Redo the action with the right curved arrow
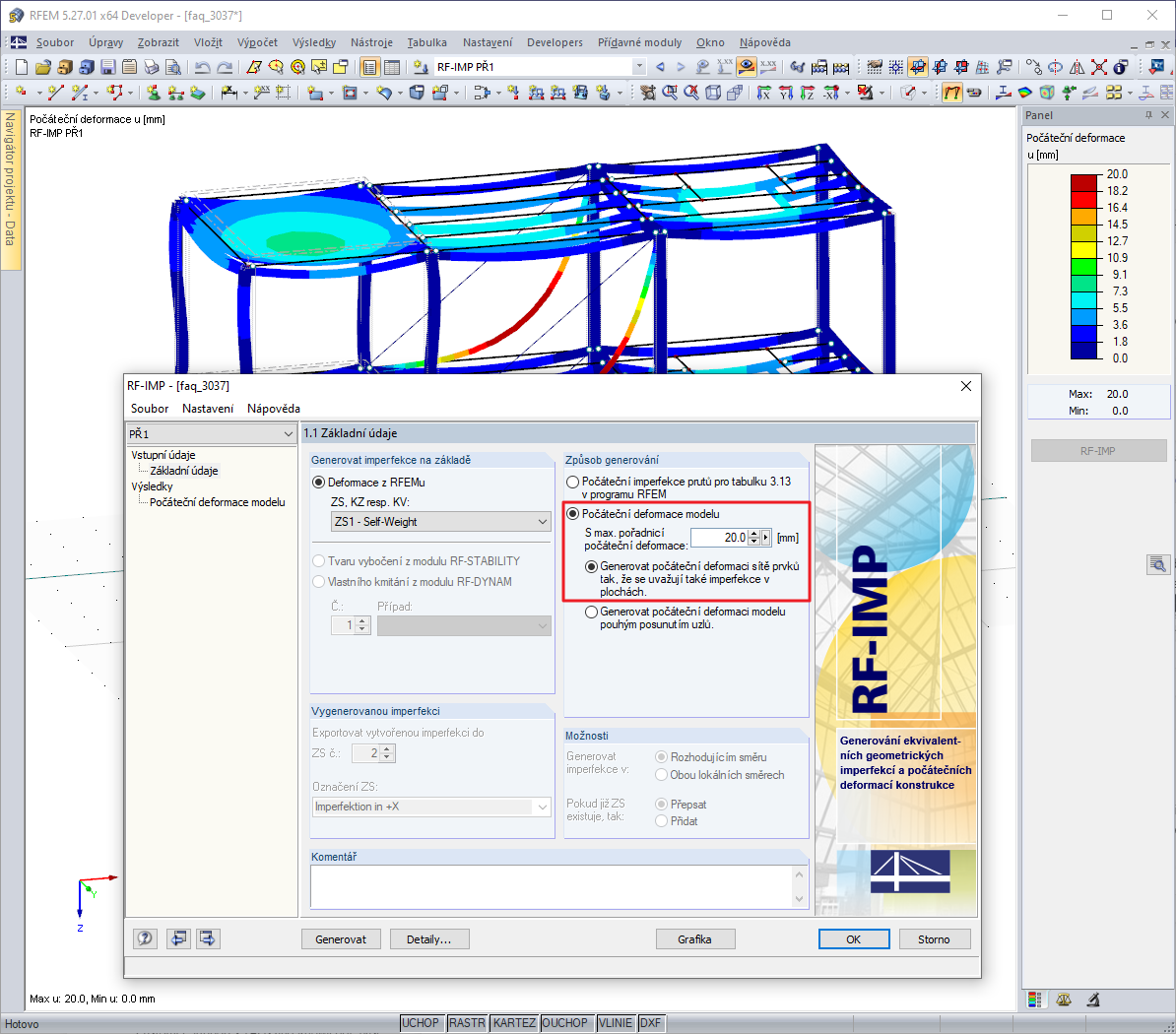Viewport: 1176px width, 1034px height. point(225,68)
